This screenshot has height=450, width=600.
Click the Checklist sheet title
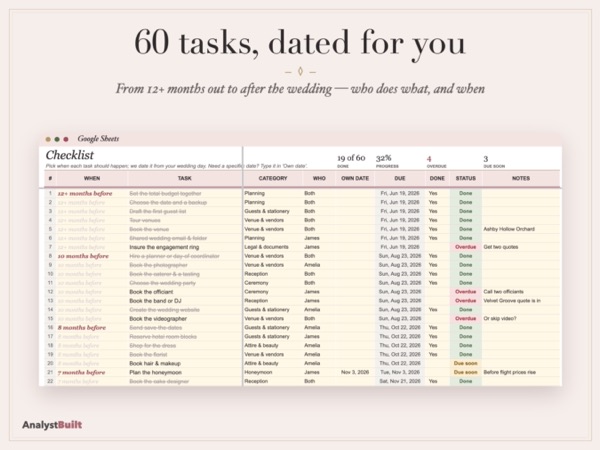coord(70,155)
